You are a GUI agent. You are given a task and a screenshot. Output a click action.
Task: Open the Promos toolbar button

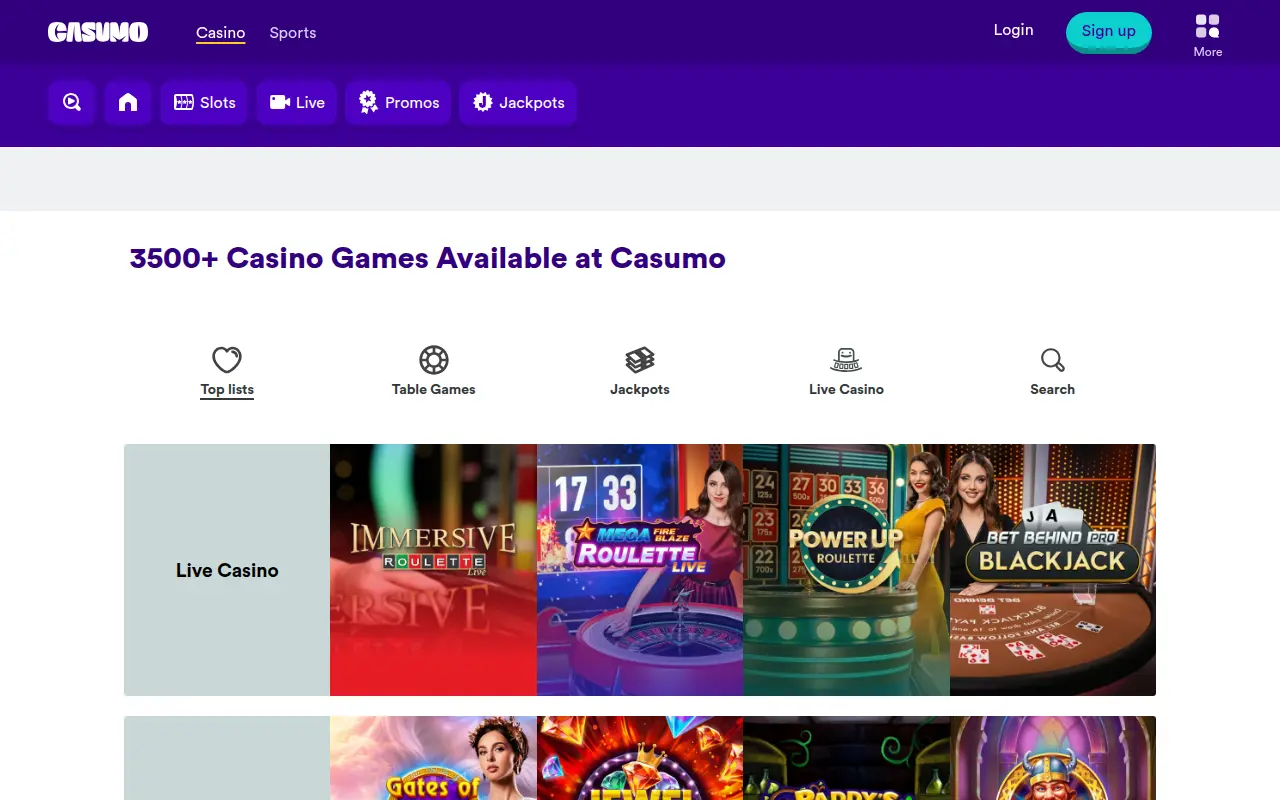click(398, 102)
